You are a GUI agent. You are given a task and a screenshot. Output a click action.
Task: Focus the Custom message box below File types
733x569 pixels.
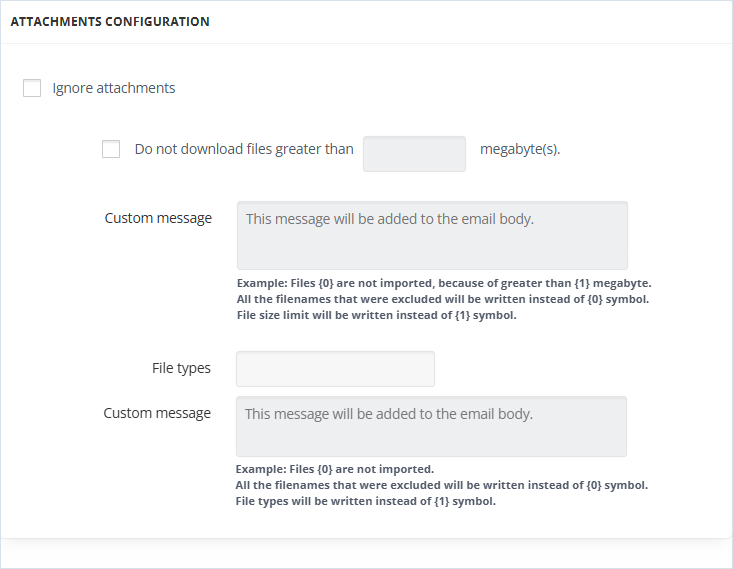431,426
